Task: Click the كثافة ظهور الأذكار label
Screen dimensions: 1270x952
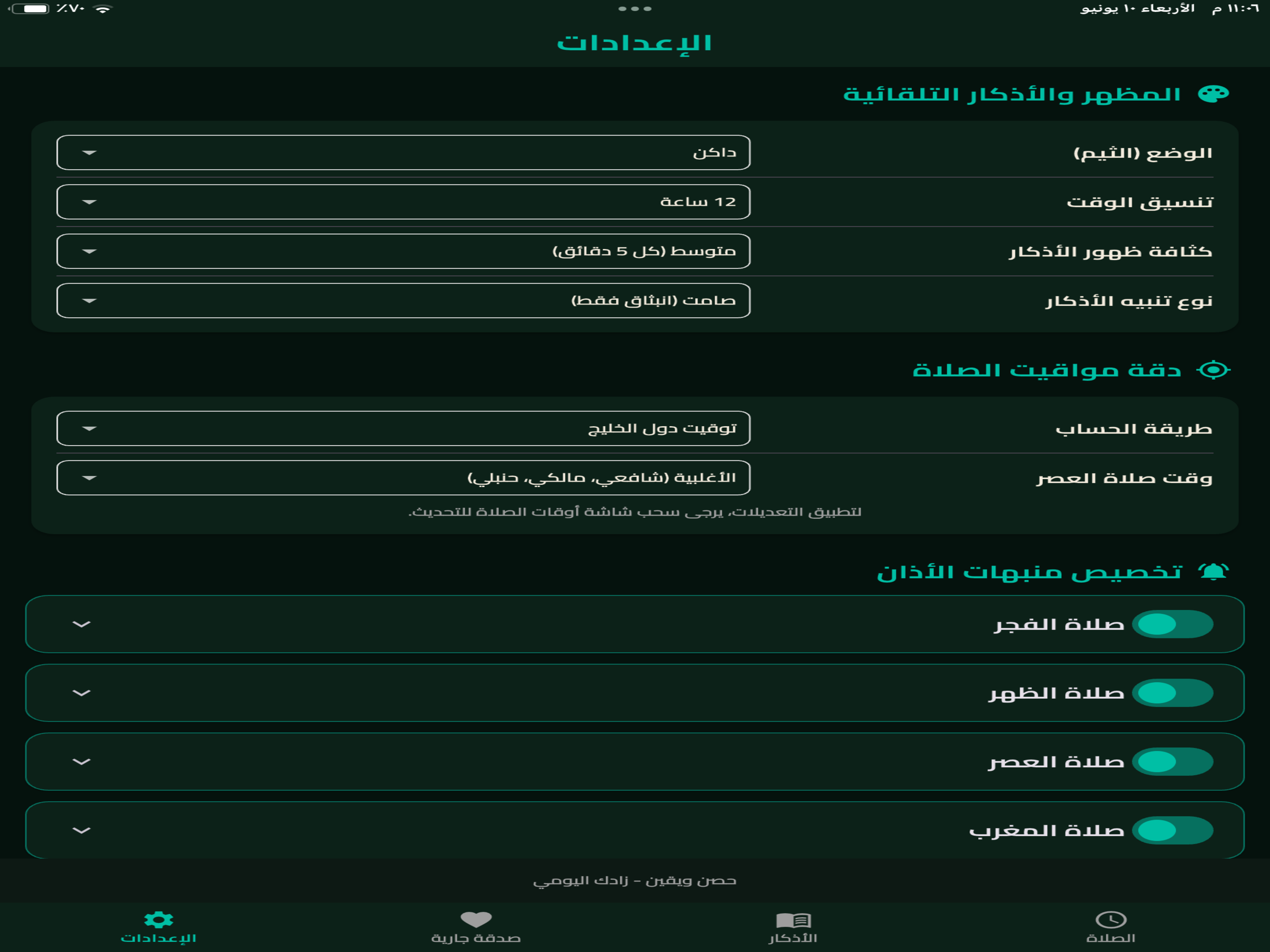Action: tap(1111, 252)
